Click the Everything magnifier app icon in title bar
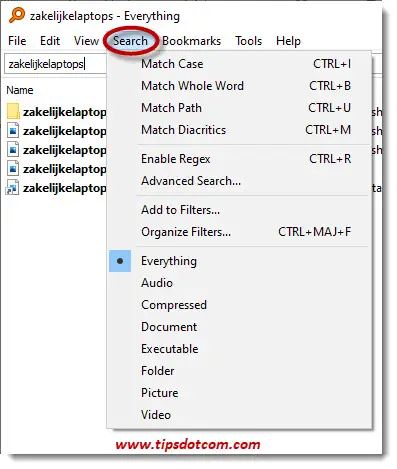 point(17,15)
